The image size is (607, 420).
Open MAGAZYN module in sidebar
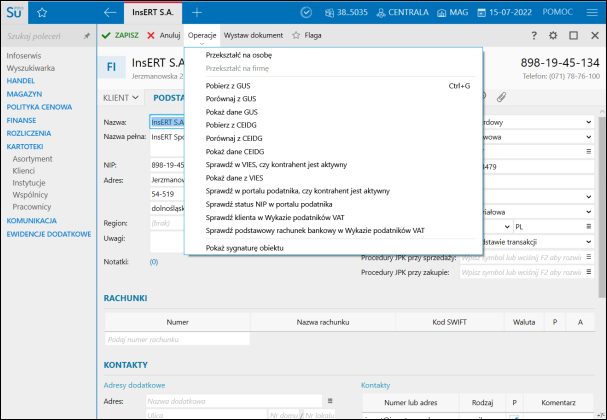[x=24, y=94]
